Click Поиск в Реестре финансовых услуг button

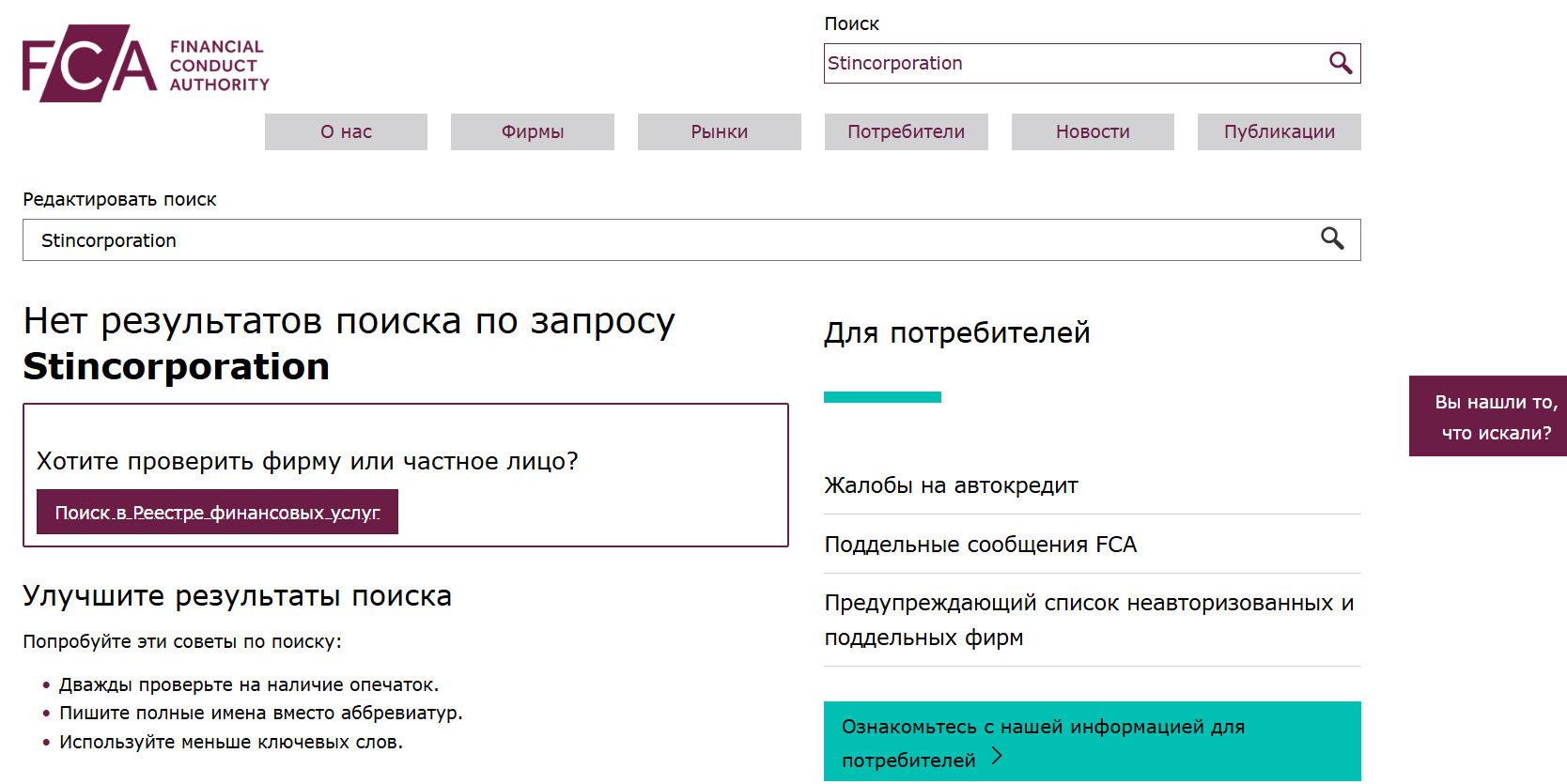click(217, 512)
